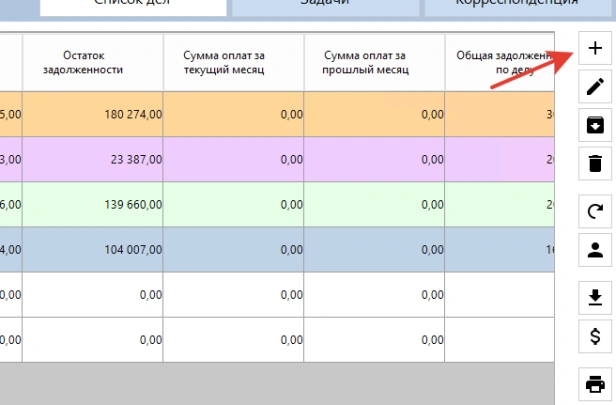Click the refresh arrow icon
Screen dimensions: 616x405
click(595, 211)
